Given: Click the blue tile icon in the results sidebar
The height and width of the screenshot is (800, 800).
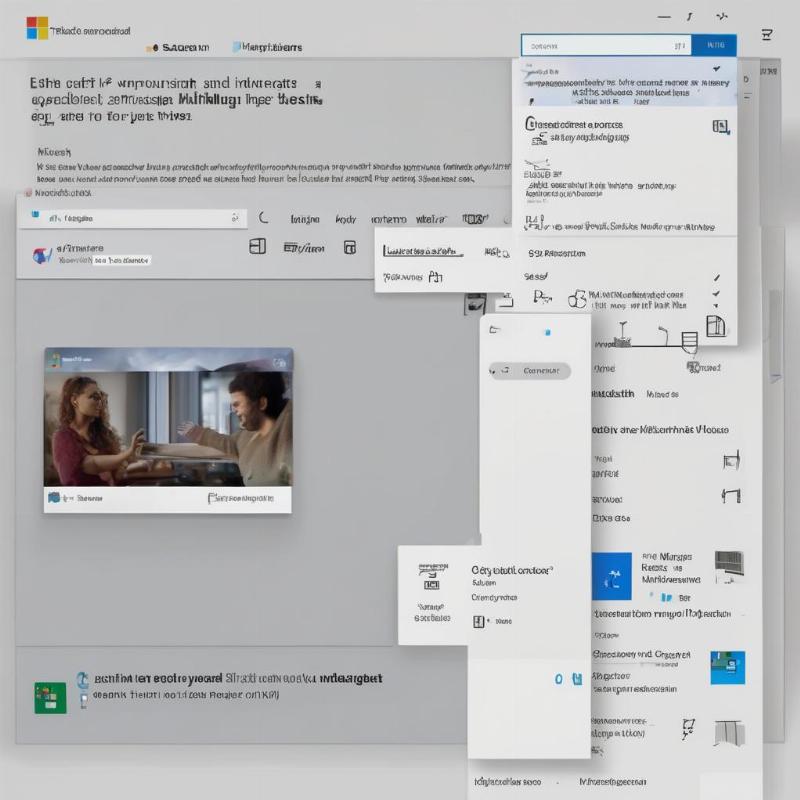Looking at the screenshot, I should point(611,572).
